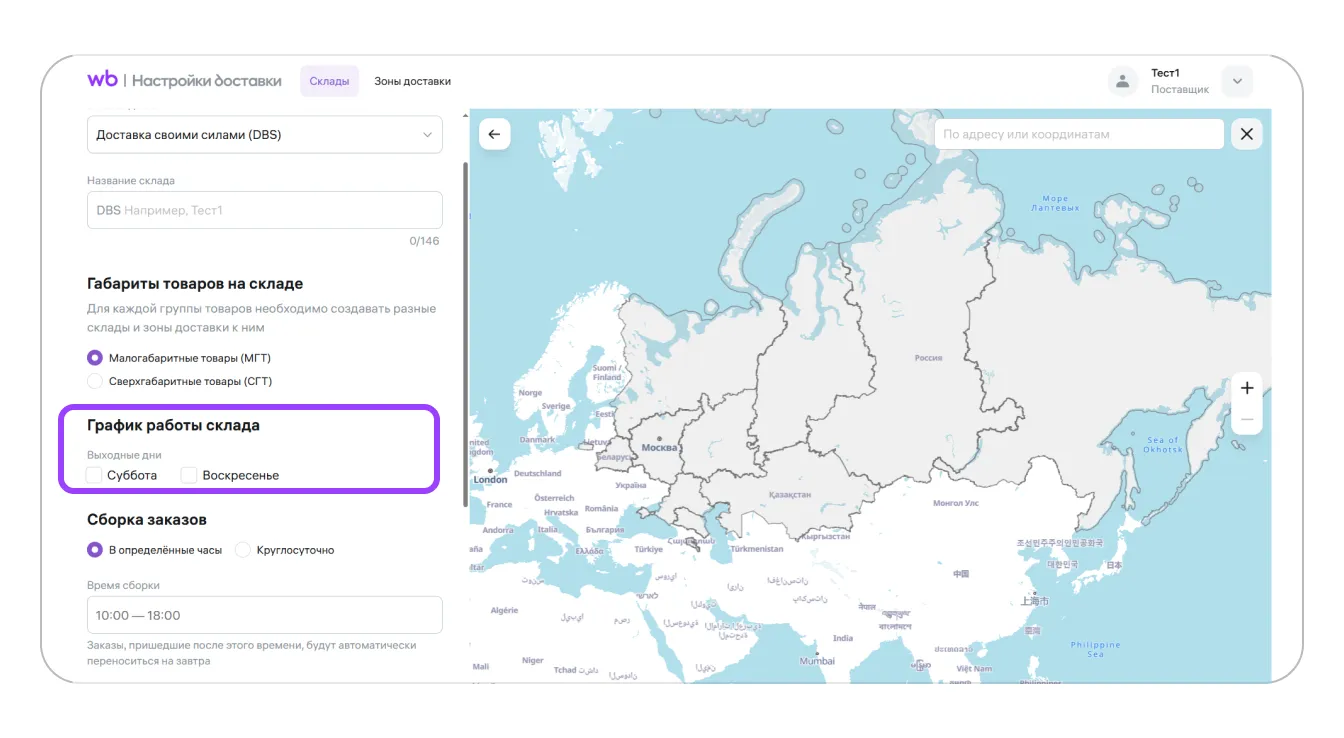This screenshot has height=738, width=1344.
Task: Close the map with the X icon
Action: click(x=1246, y=134)
